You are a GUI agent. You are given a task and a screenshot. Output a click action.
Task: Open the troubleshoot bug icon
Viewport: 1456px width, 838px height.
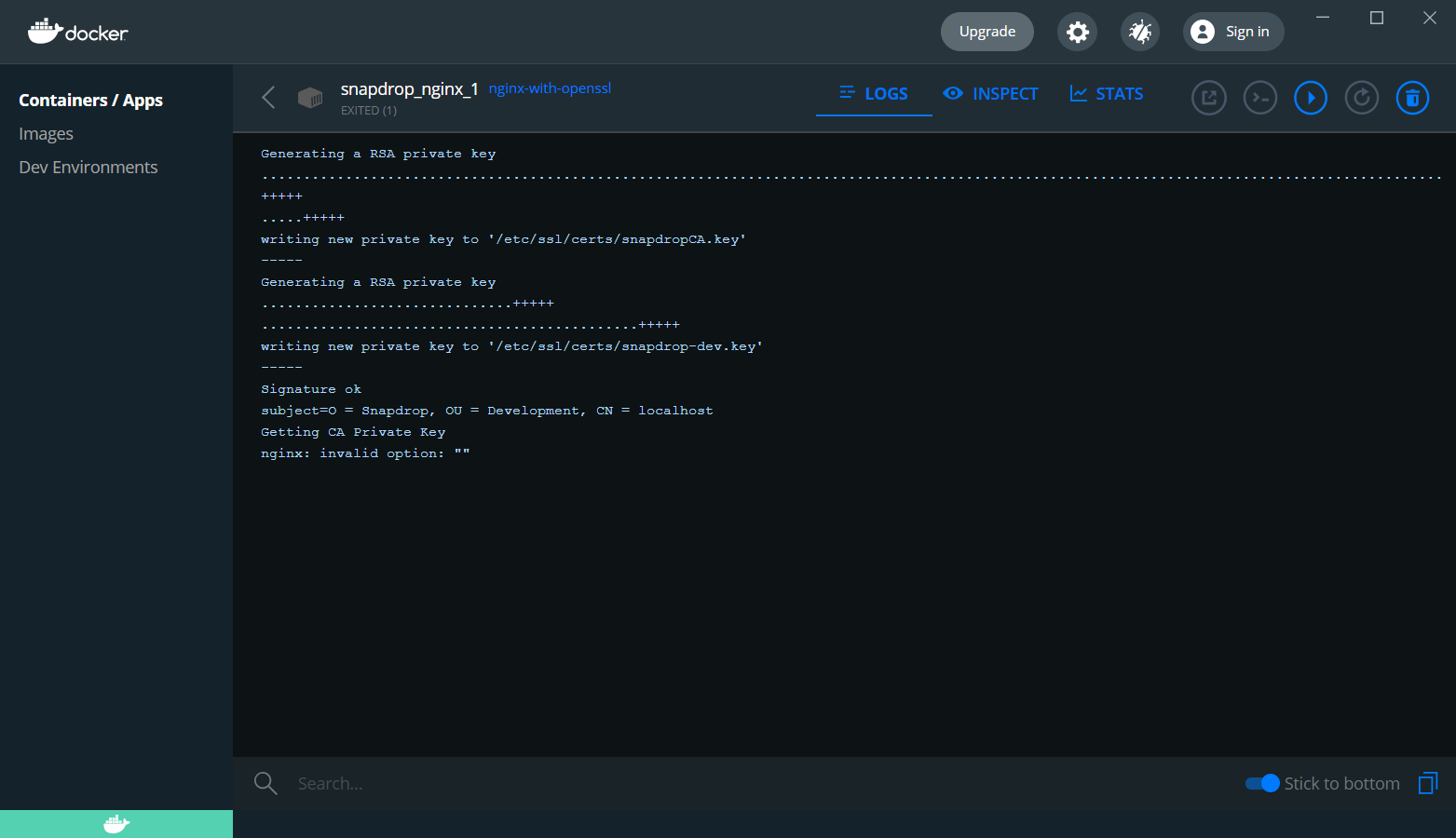click(1139, 32)
